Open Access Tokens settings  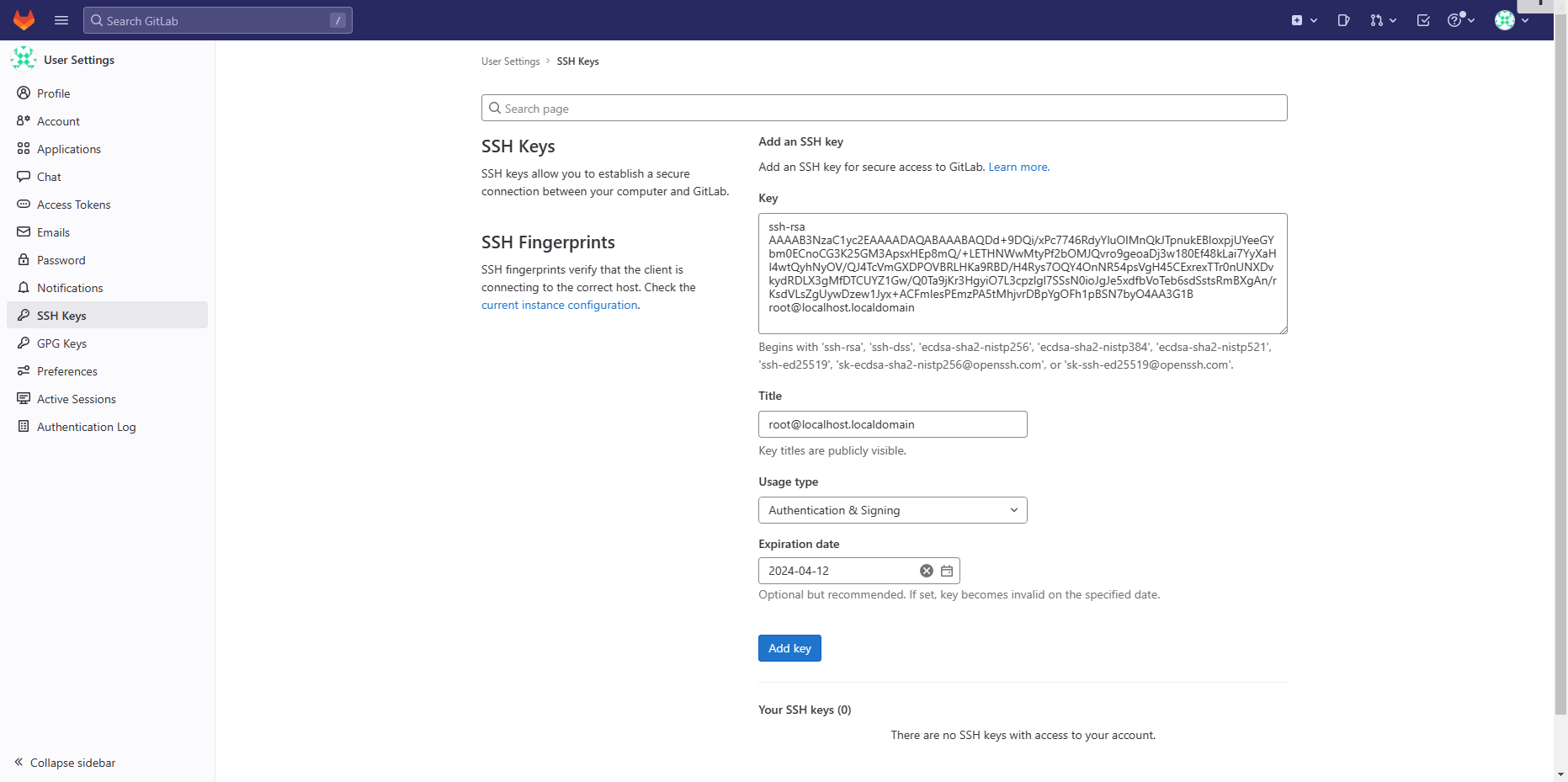tap(73, 205)
